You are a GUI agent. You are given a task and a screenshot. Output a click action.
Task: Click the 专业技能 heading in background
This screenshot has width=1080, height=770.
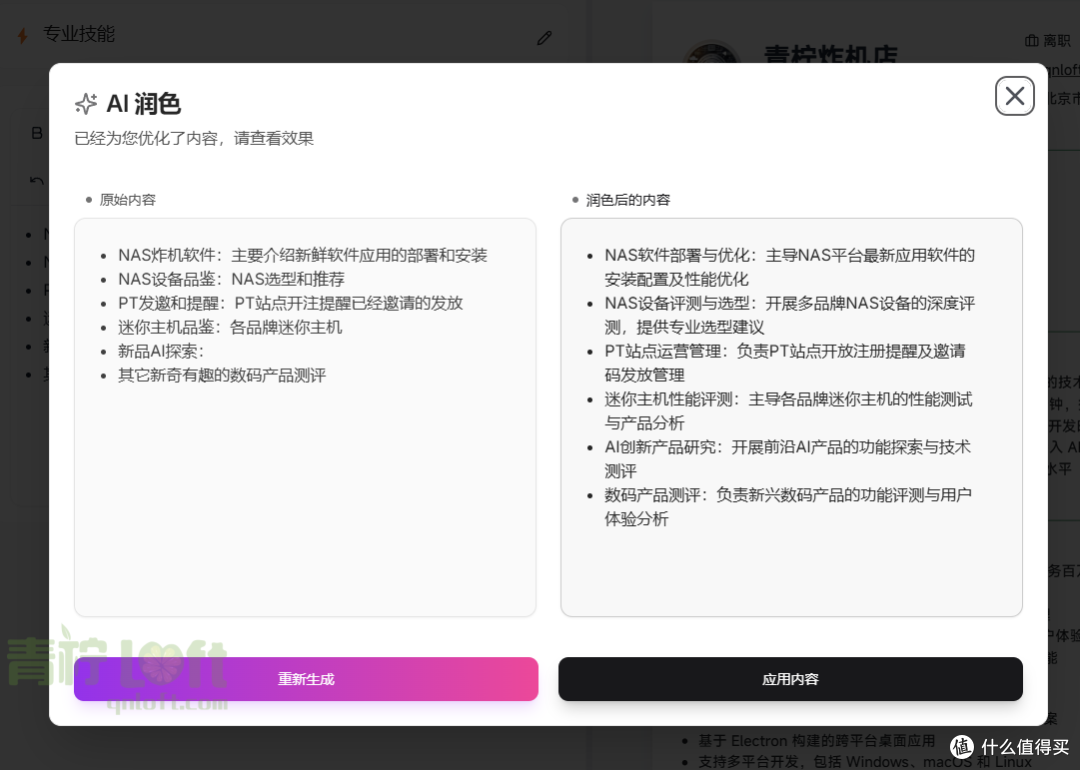[79, 34]
